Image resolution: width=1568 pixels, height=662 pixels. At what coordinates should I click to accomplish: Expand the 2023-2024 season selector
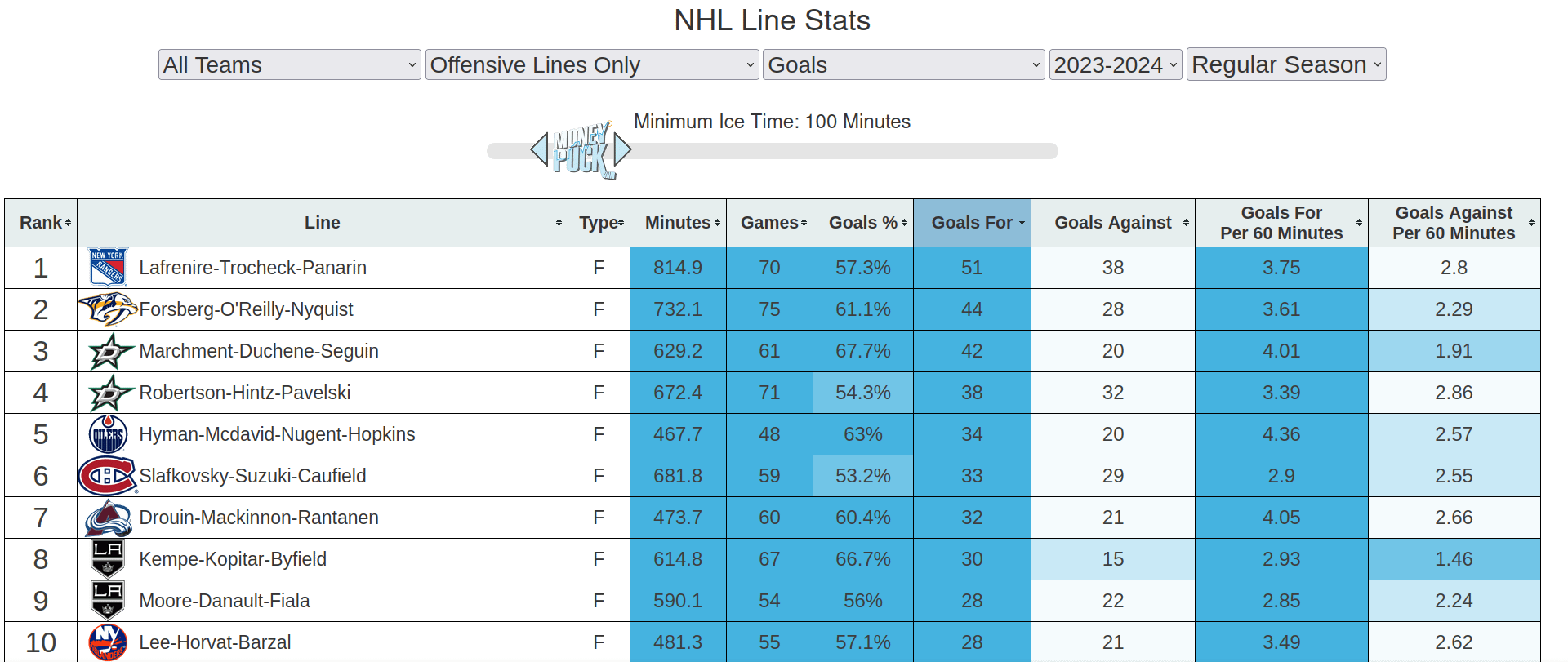coord(1115,64)
